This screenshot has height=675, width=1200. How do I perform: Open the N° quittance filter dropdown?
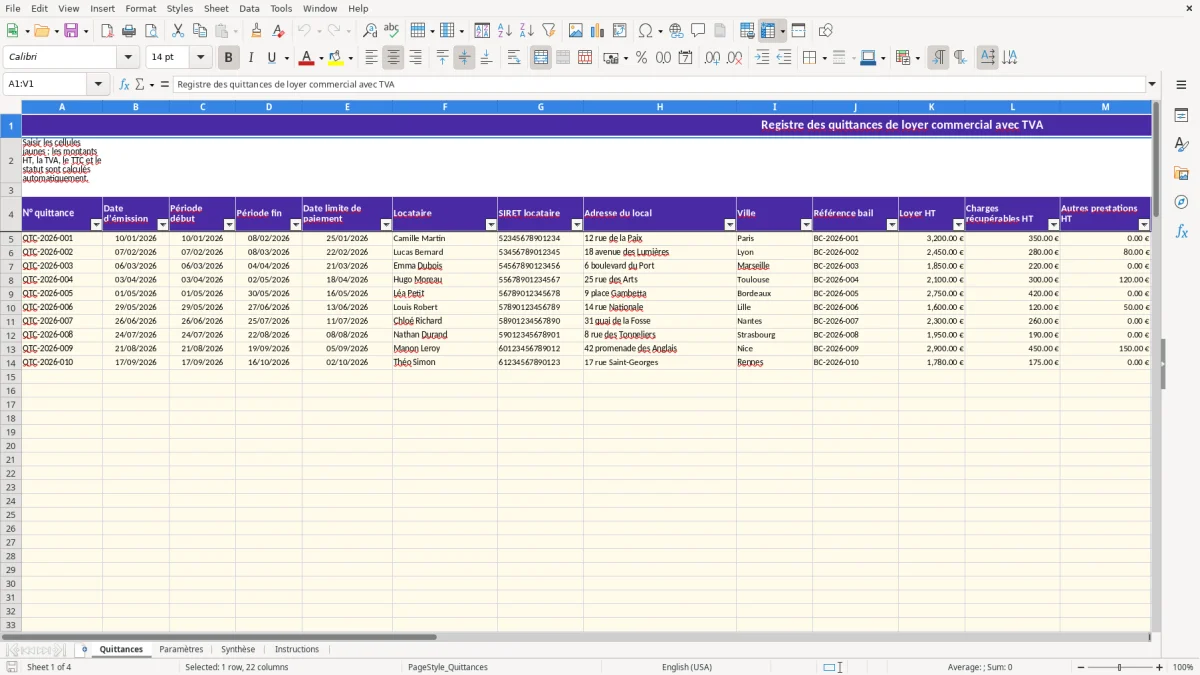[x=96, y=225]
